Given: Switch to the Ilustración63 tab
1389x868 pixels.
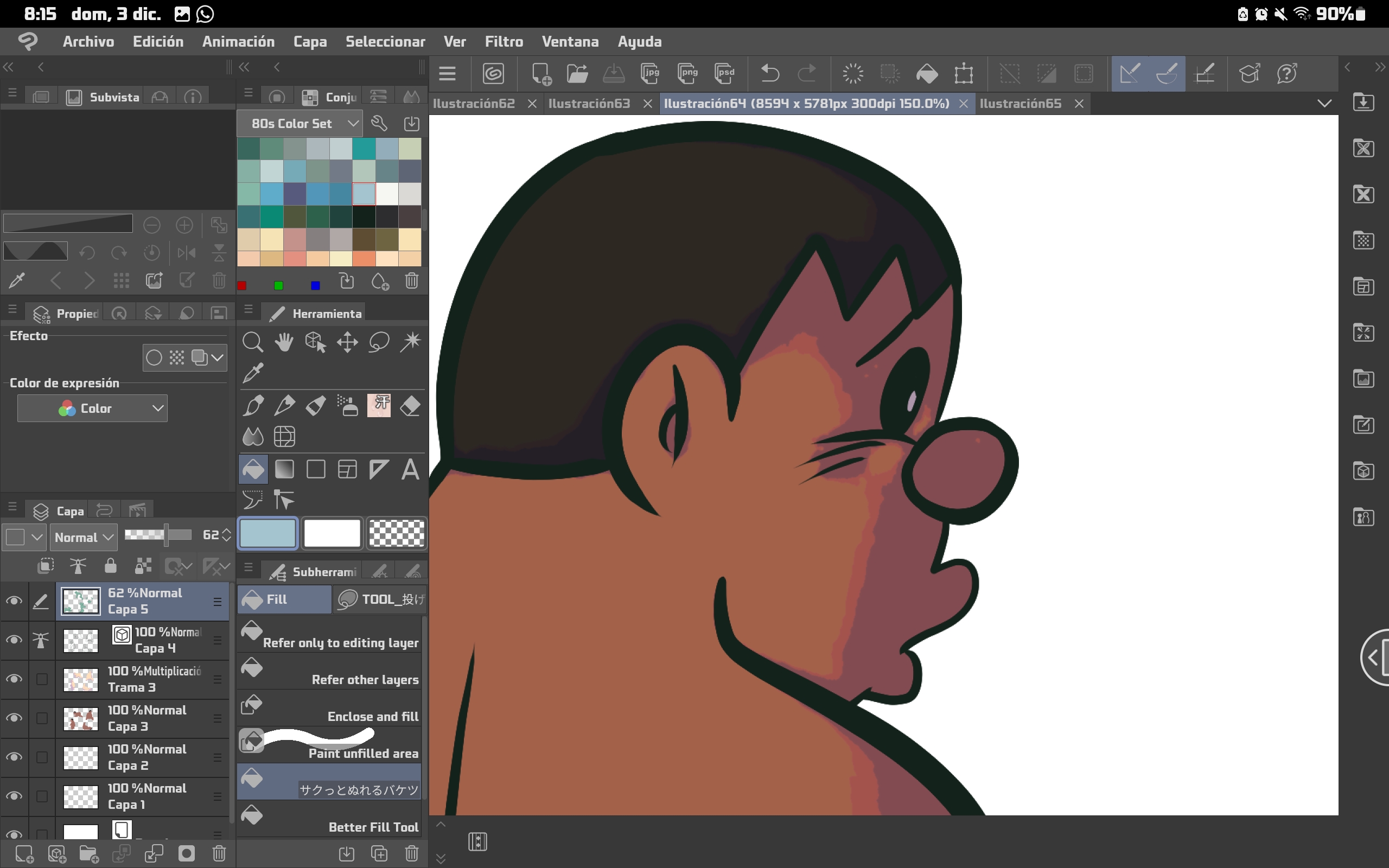Looking at the screenshot, I should [x=589, y=103].
